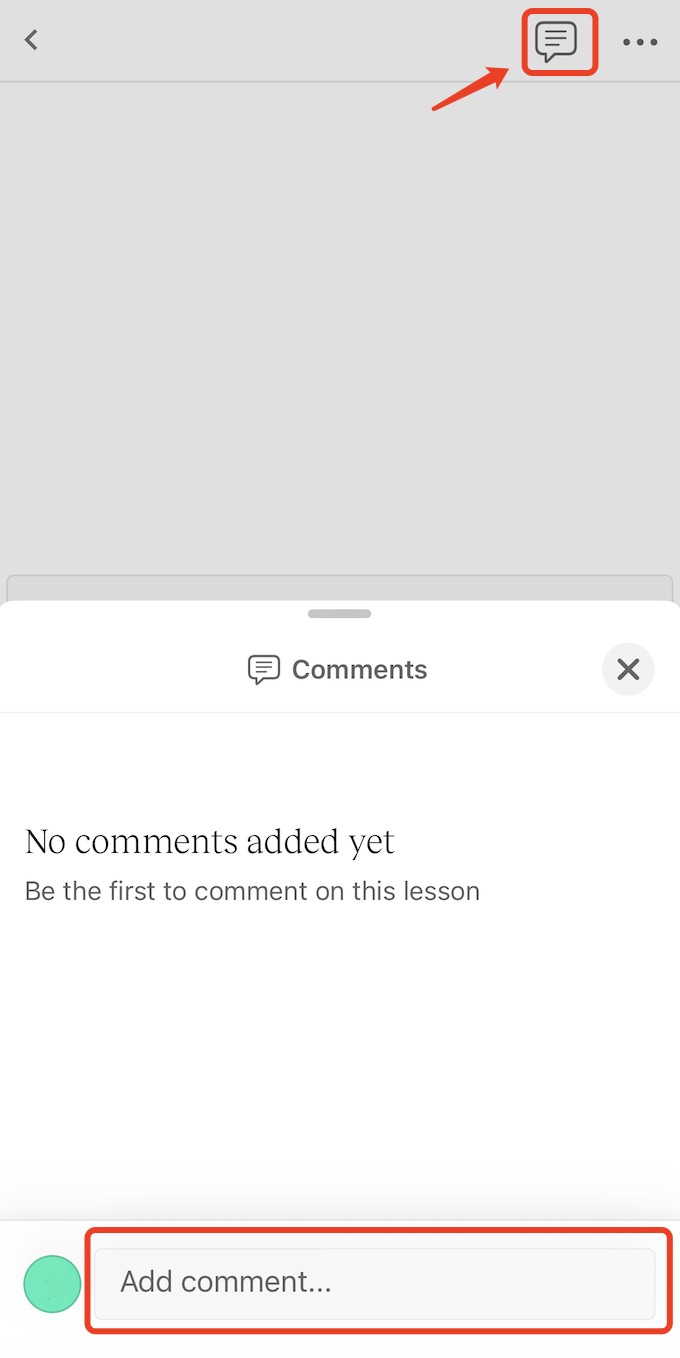
Task: Go back using the left chevron arrow
Action: point(32,40)
